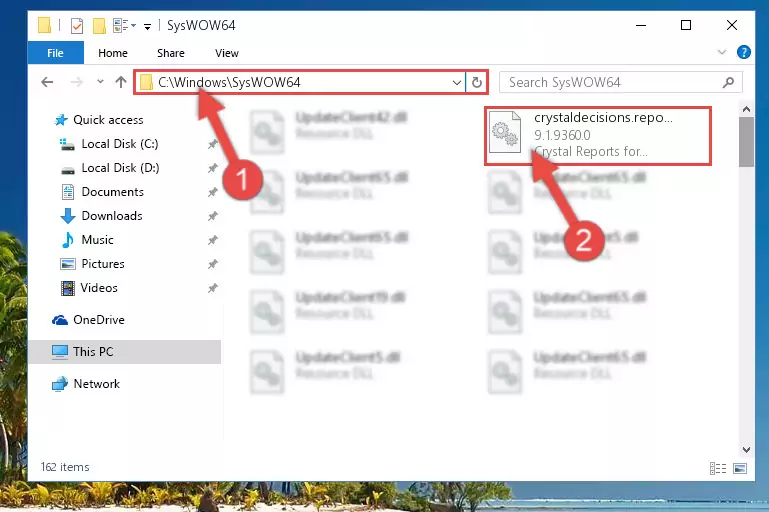Maximize the SysWOW64 window

pyautogui.click(x=686, y=25)
